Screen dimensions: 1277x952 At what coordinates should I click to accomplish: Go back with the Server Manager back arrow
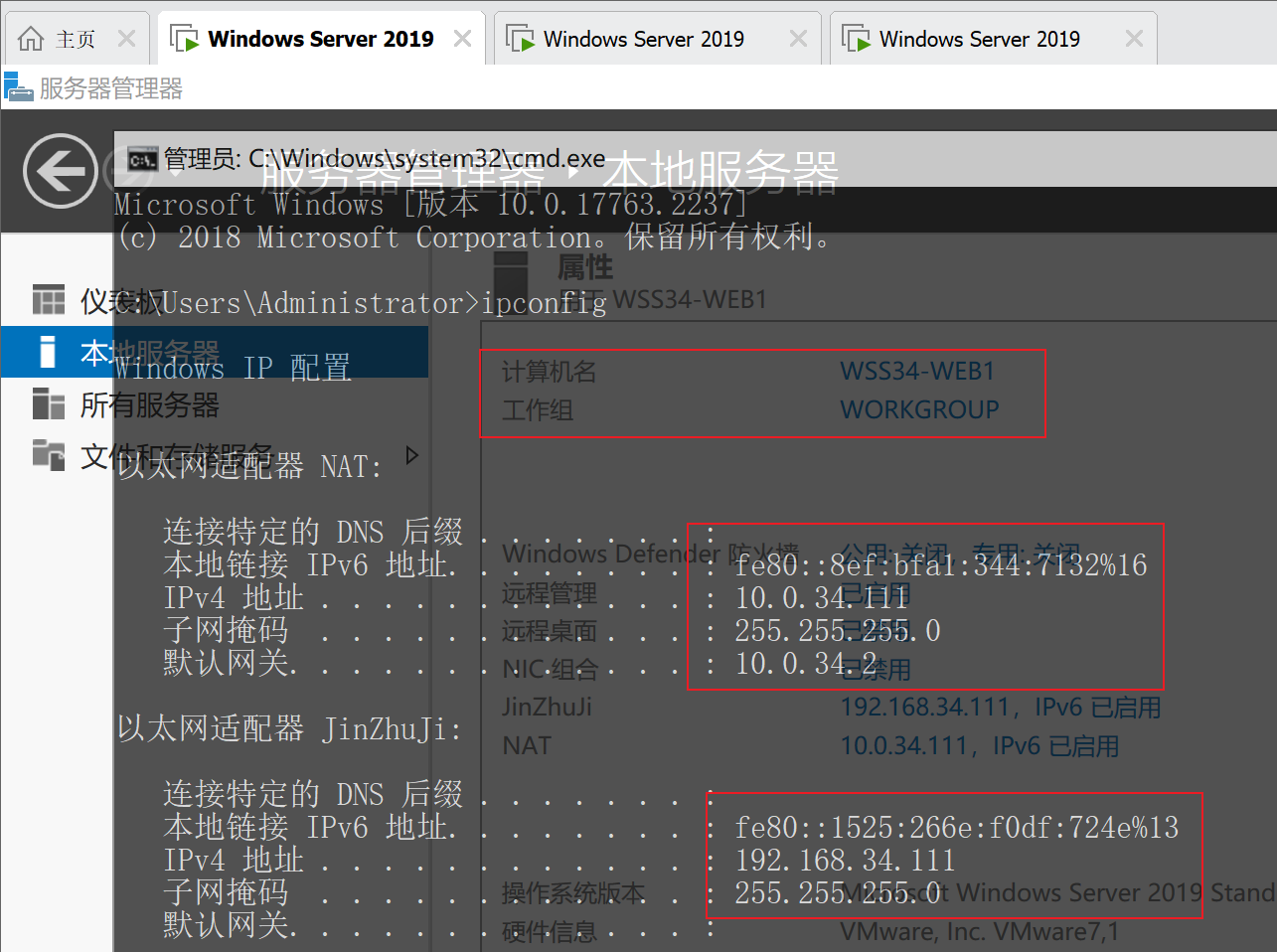[61, 171]
